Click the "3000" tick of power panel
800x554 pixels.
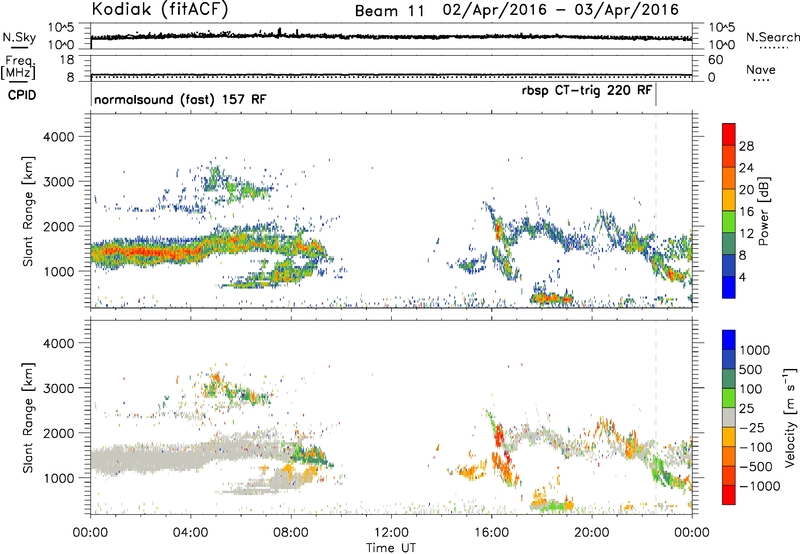click(x=59, y=182)
